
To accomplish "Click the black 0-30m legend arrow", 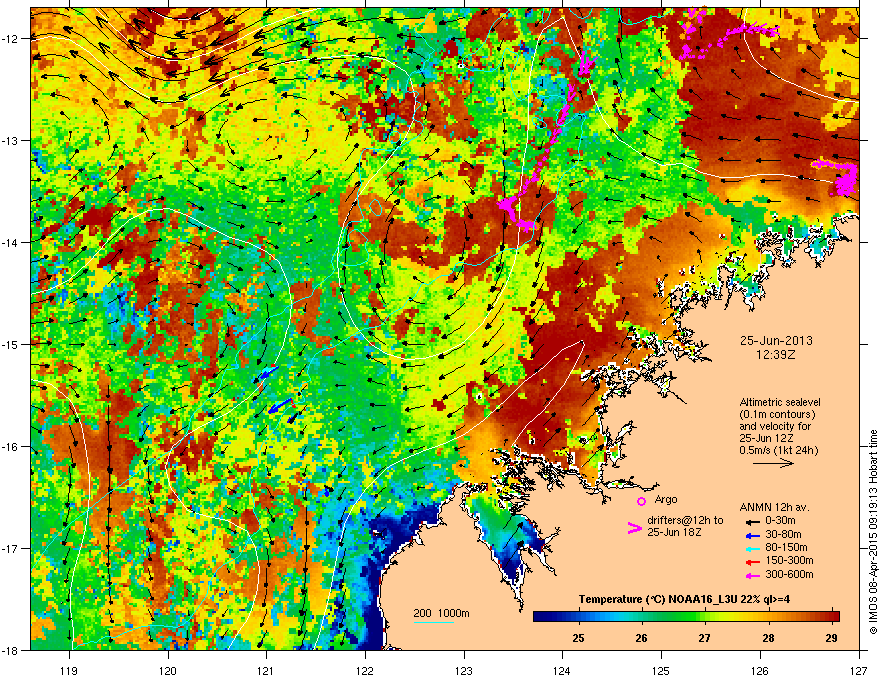I will [751, 521].
